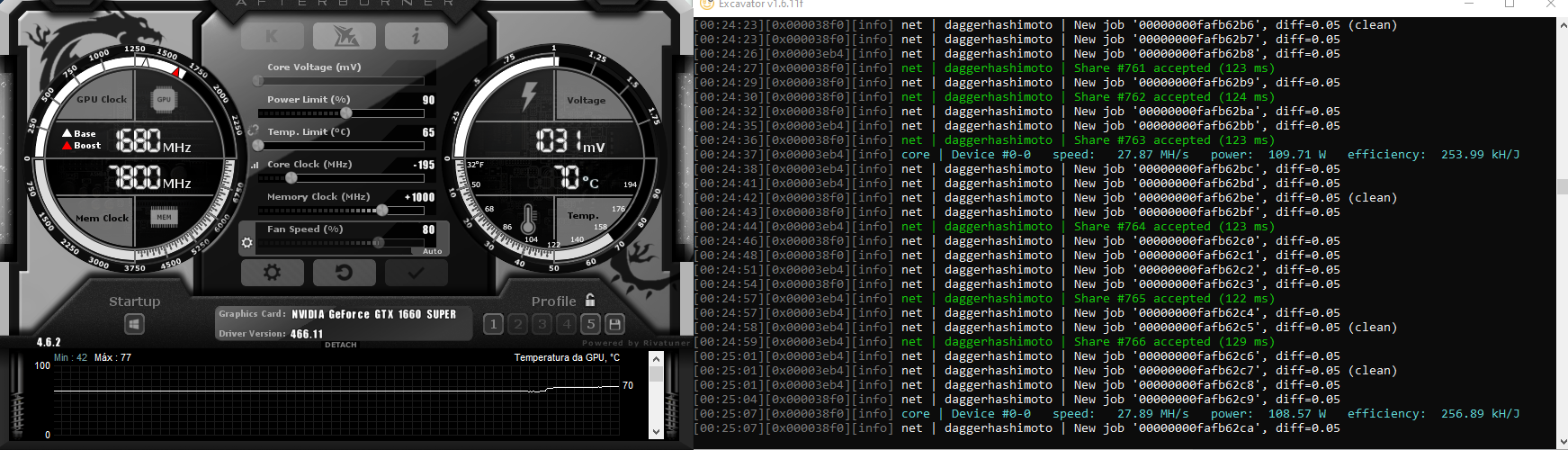The width and height of the screenshot is (1568, 450).
Task: Click the Voltage label on right gauge
Action: tap(586, 100)
